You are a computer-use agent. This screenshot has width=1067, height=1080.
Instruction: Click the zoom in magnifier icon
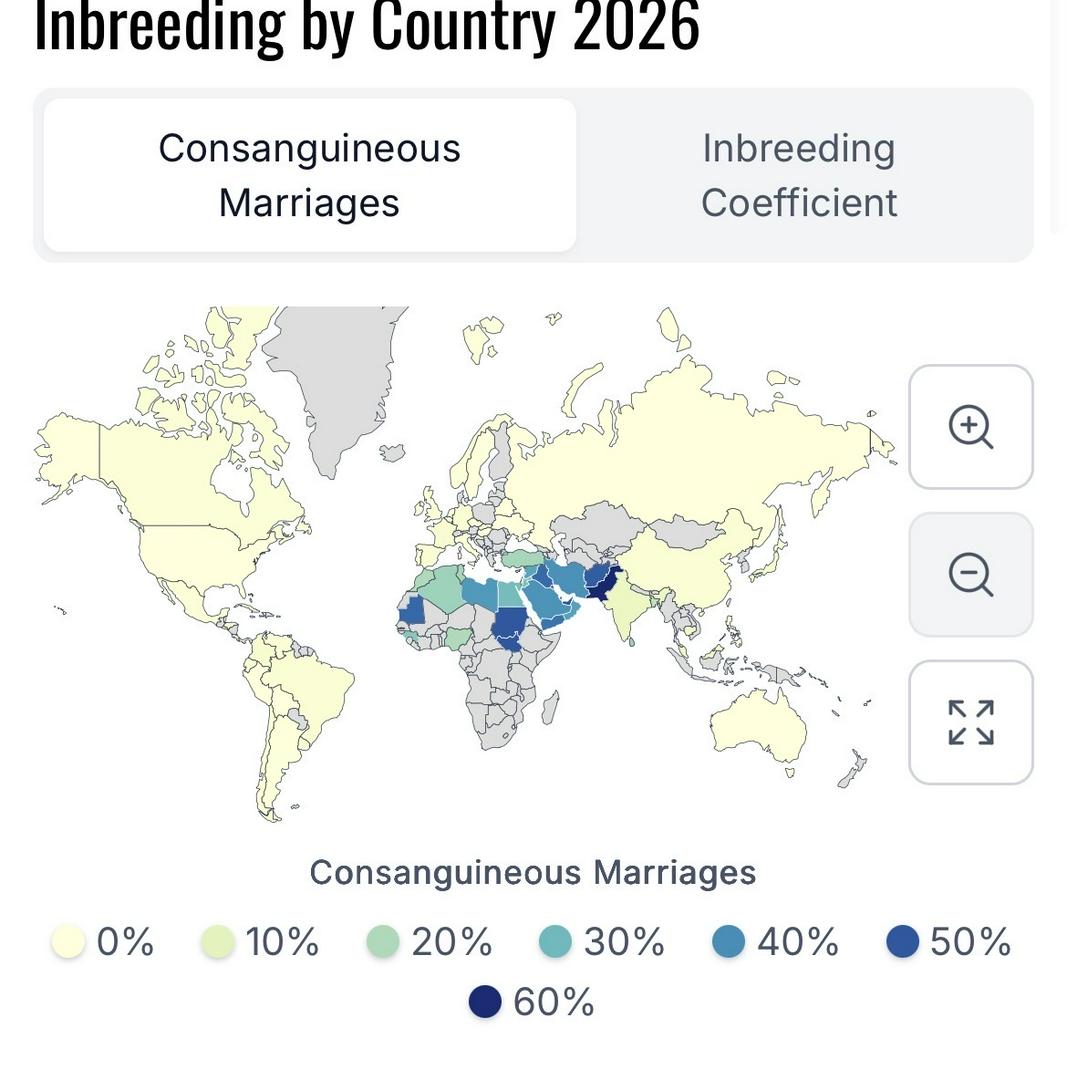[970, 427]
